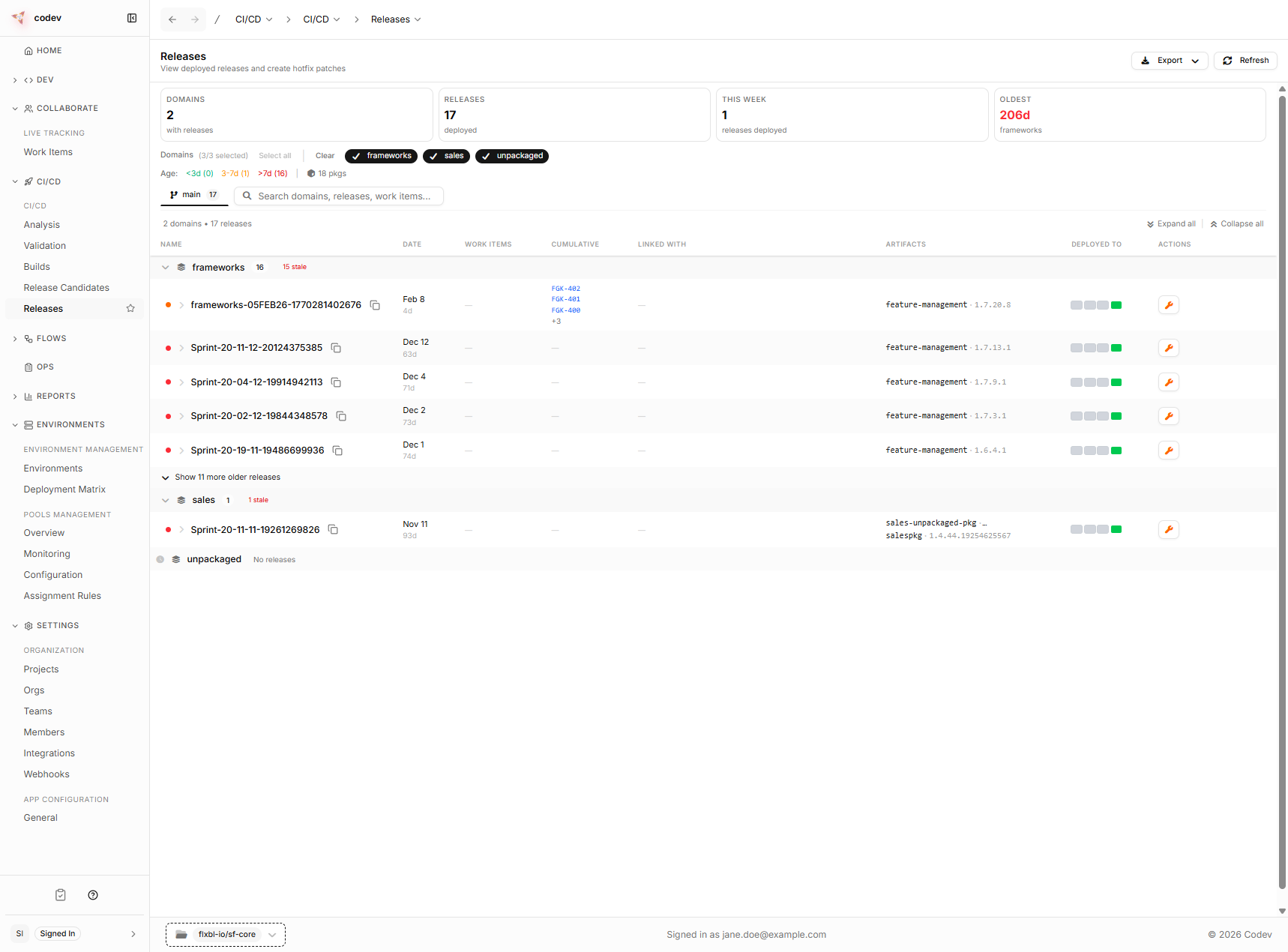Click the copy icon beside Sprint-20-11-12-20124375385

tap(335, 348)
